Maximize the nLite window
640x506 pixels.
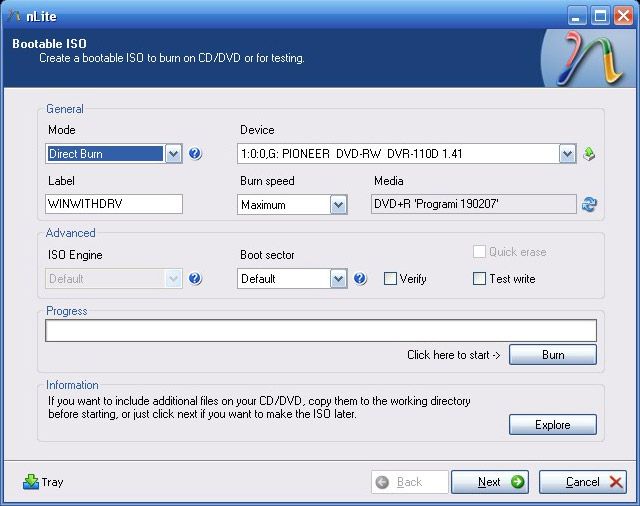click(601, 15)
